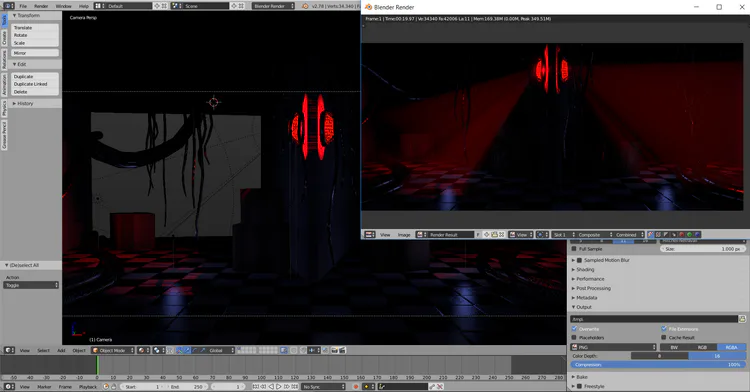Open the Blender Render engine dropdown
This screenshot has height=392, width=750.
[273, 6]
